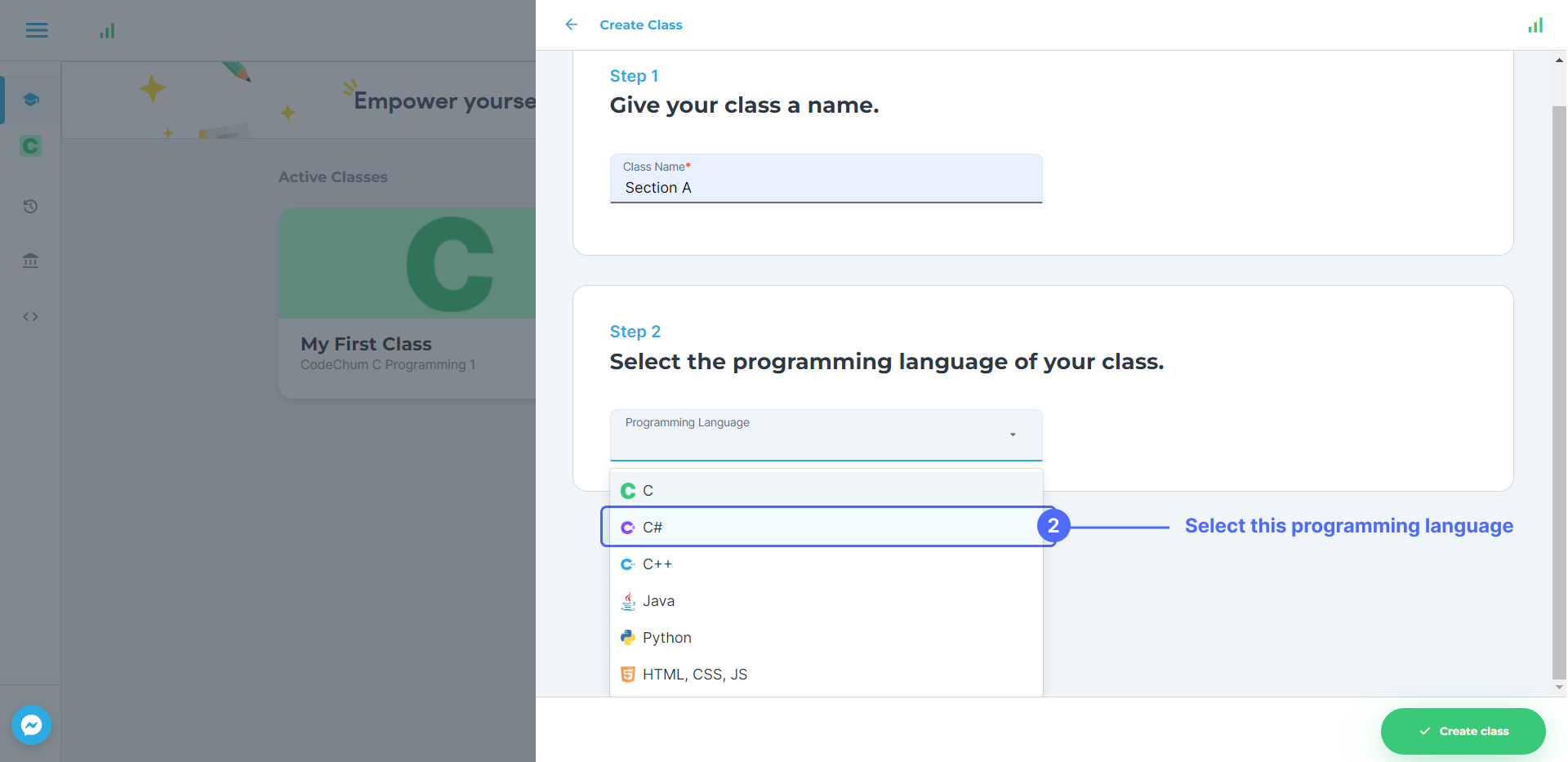Click the back arrow beside Create Class

coord(572,25)
